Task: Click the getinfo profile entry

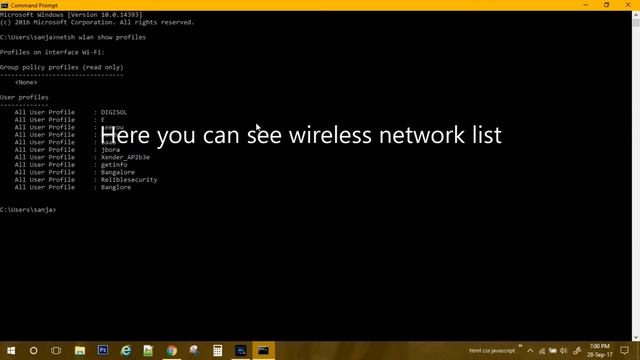Action: point(114,164)
